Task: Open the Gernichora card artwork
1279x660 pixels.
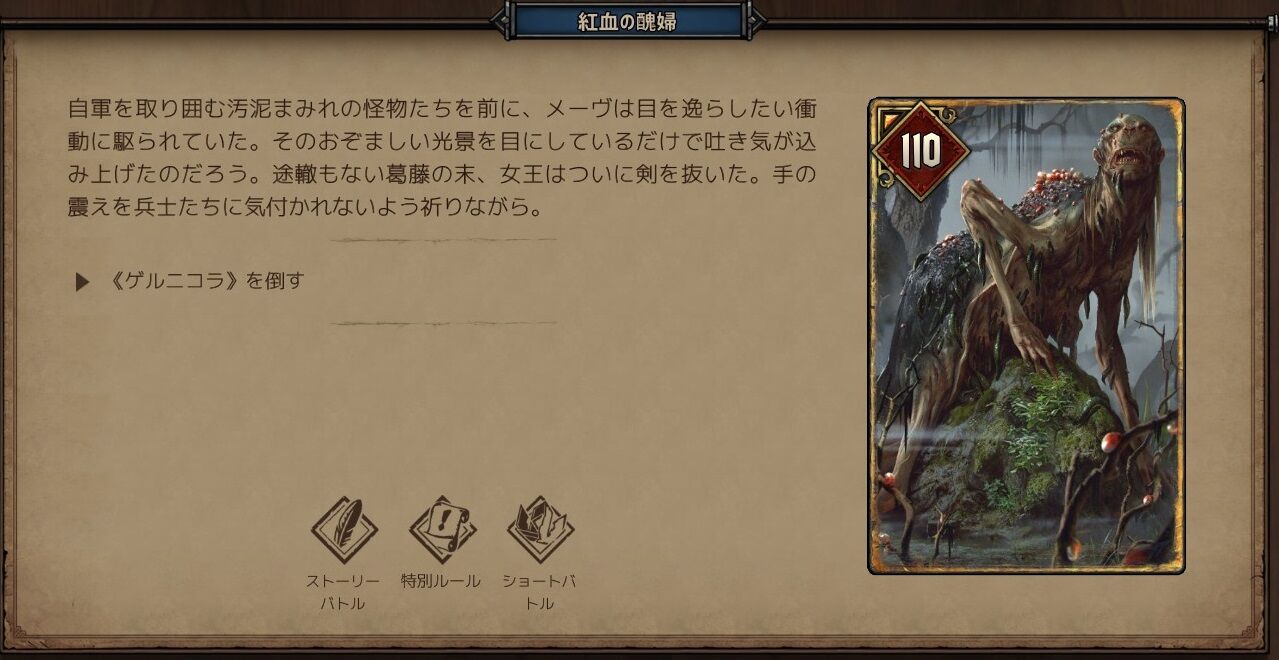Action: pyautogui.click(x=1026, y=336)
